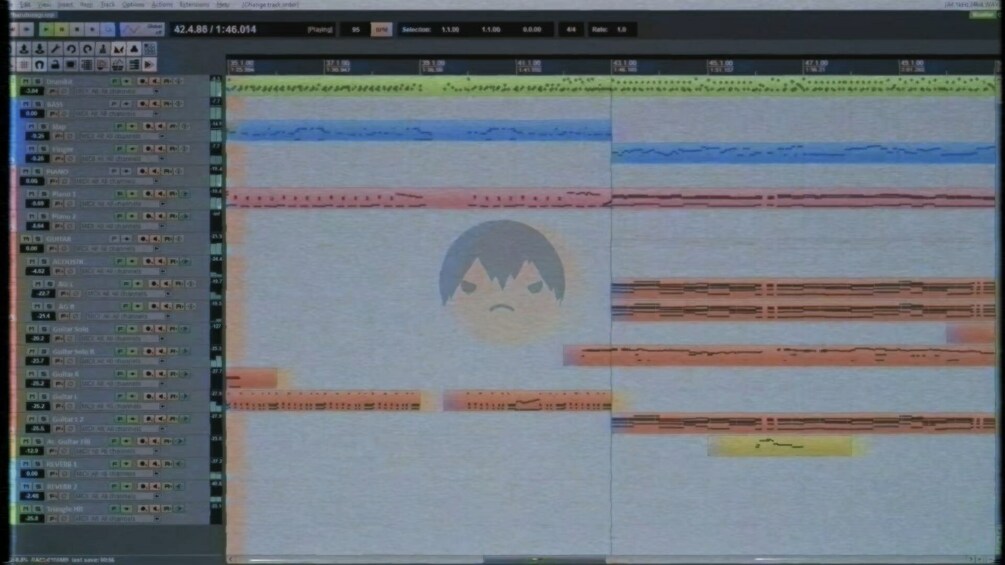Click the basket-shaped toolbar icon

tap(118, 65)
